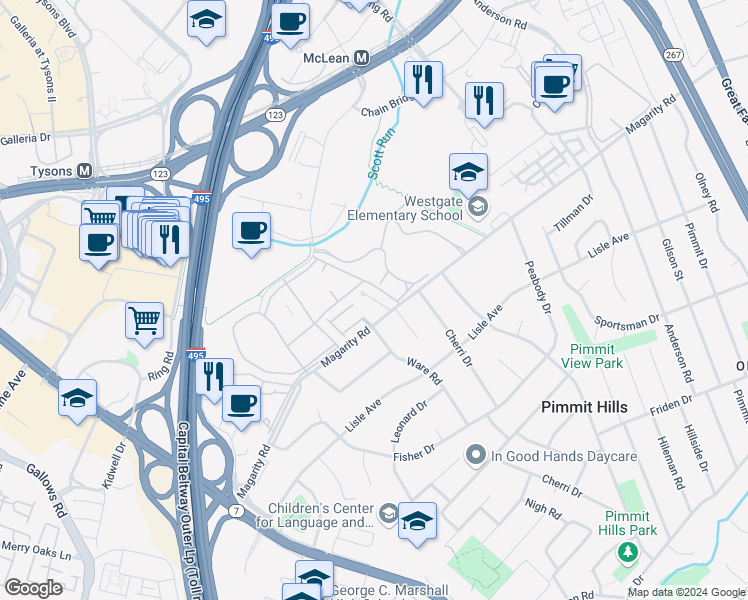Click the Map data ©2024 Google text
Screen dimensions: 748x600
(x=687, y=593)
